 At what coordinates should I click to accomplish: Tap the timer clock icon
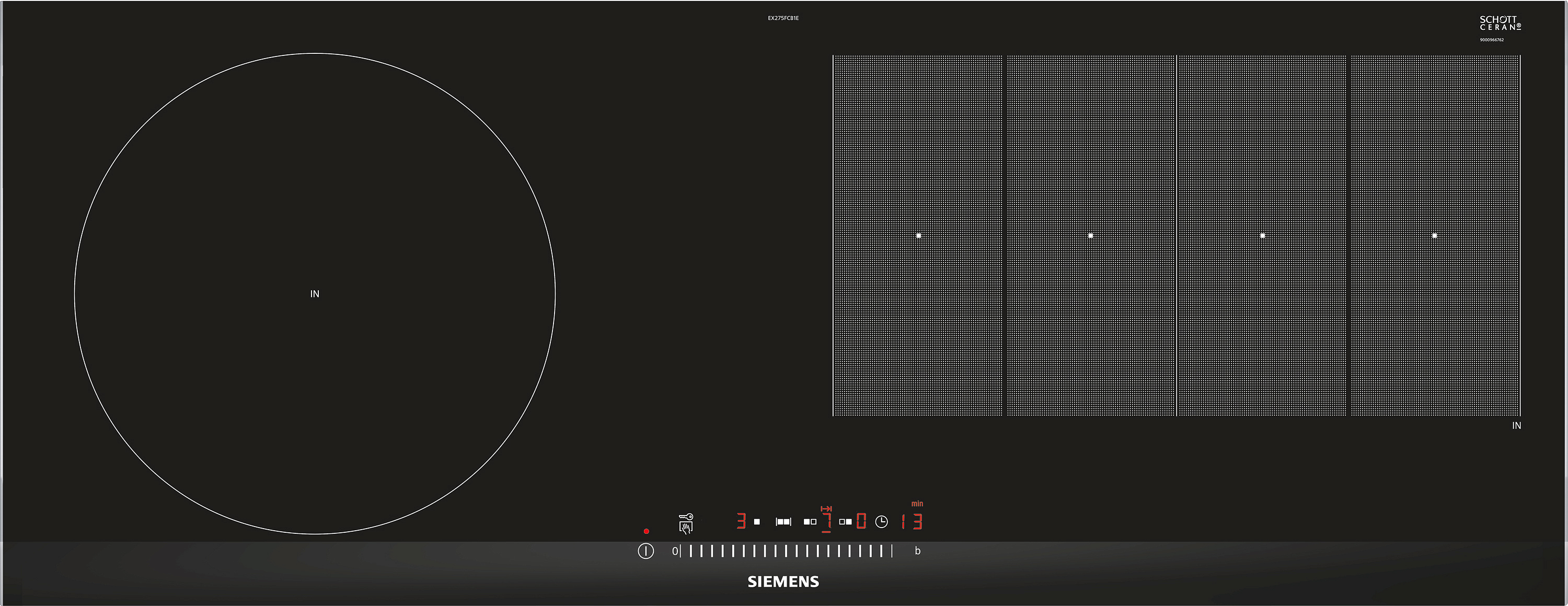[881, 522]
